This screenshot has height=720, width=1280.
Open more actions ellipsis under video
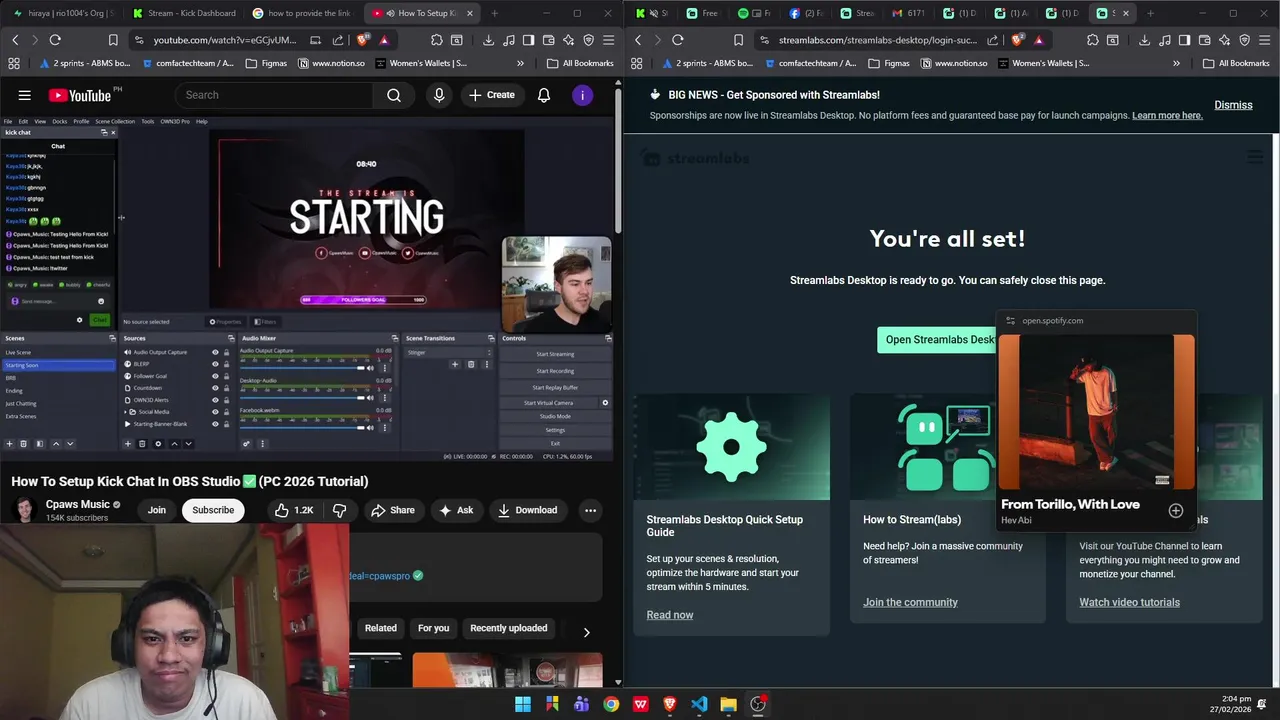click(590, 510)
